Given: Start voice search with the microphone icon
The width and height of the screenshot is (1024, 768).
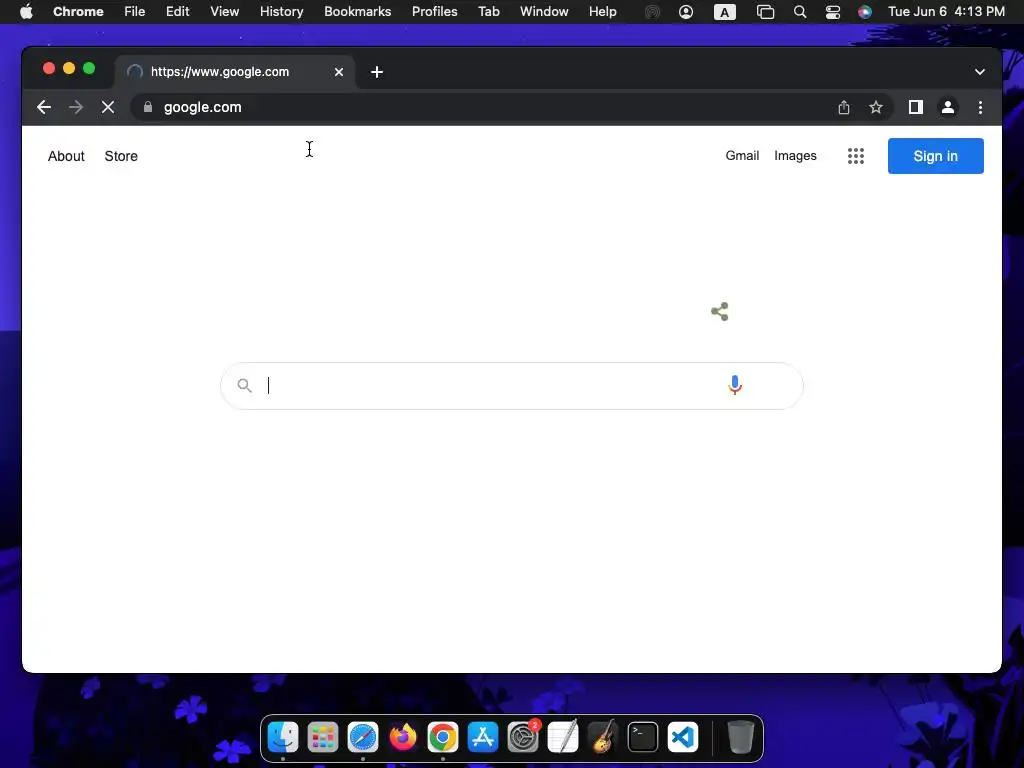Looking at the screenshot, I should [x=735, y=385].
